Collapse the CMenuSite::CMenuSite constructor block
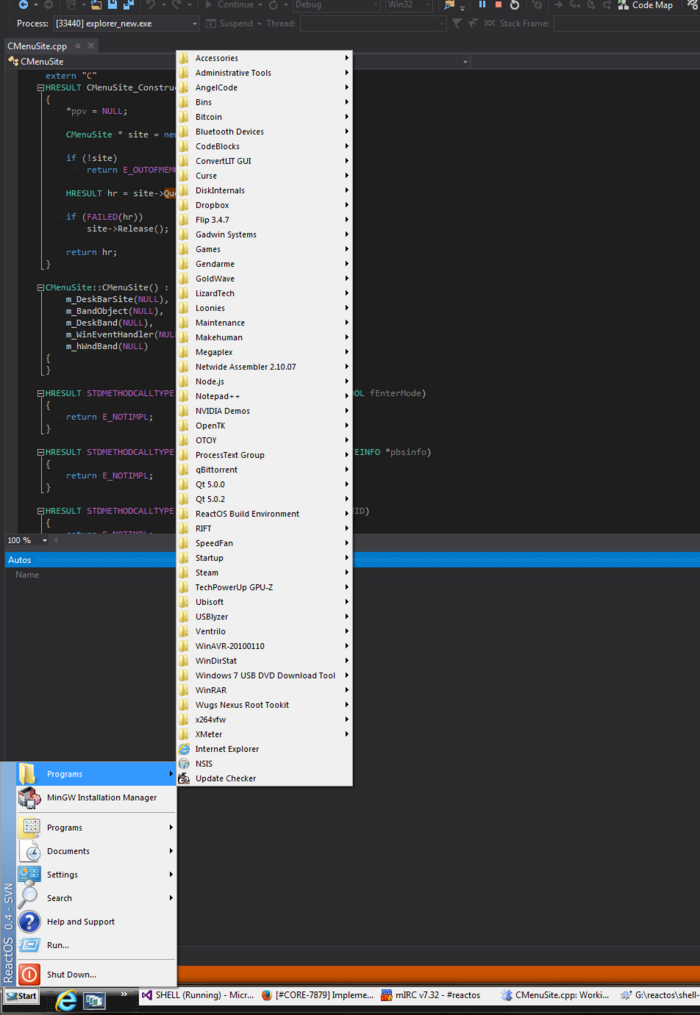 click(40, 287)
